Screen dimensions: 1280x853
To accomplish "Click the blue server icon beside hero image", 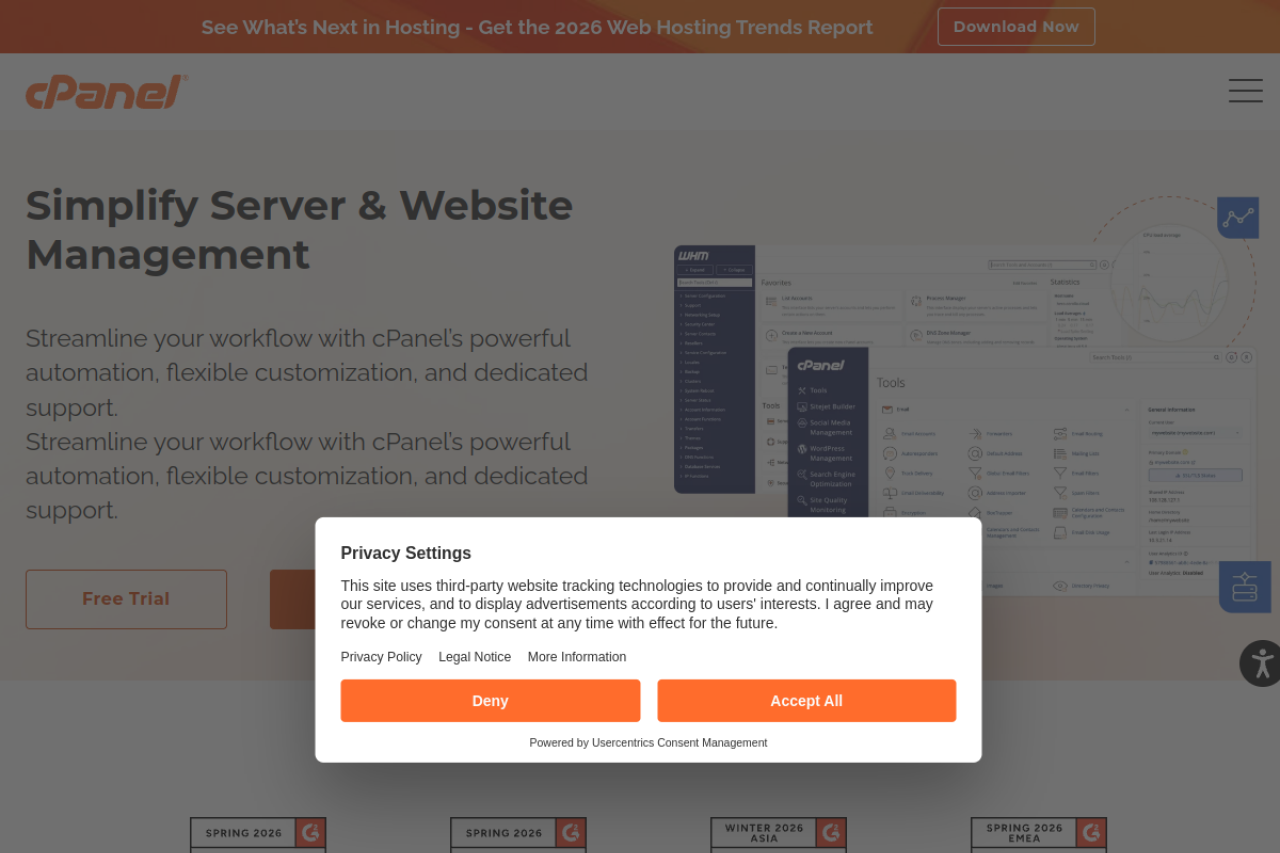I will click(1245, 587).
